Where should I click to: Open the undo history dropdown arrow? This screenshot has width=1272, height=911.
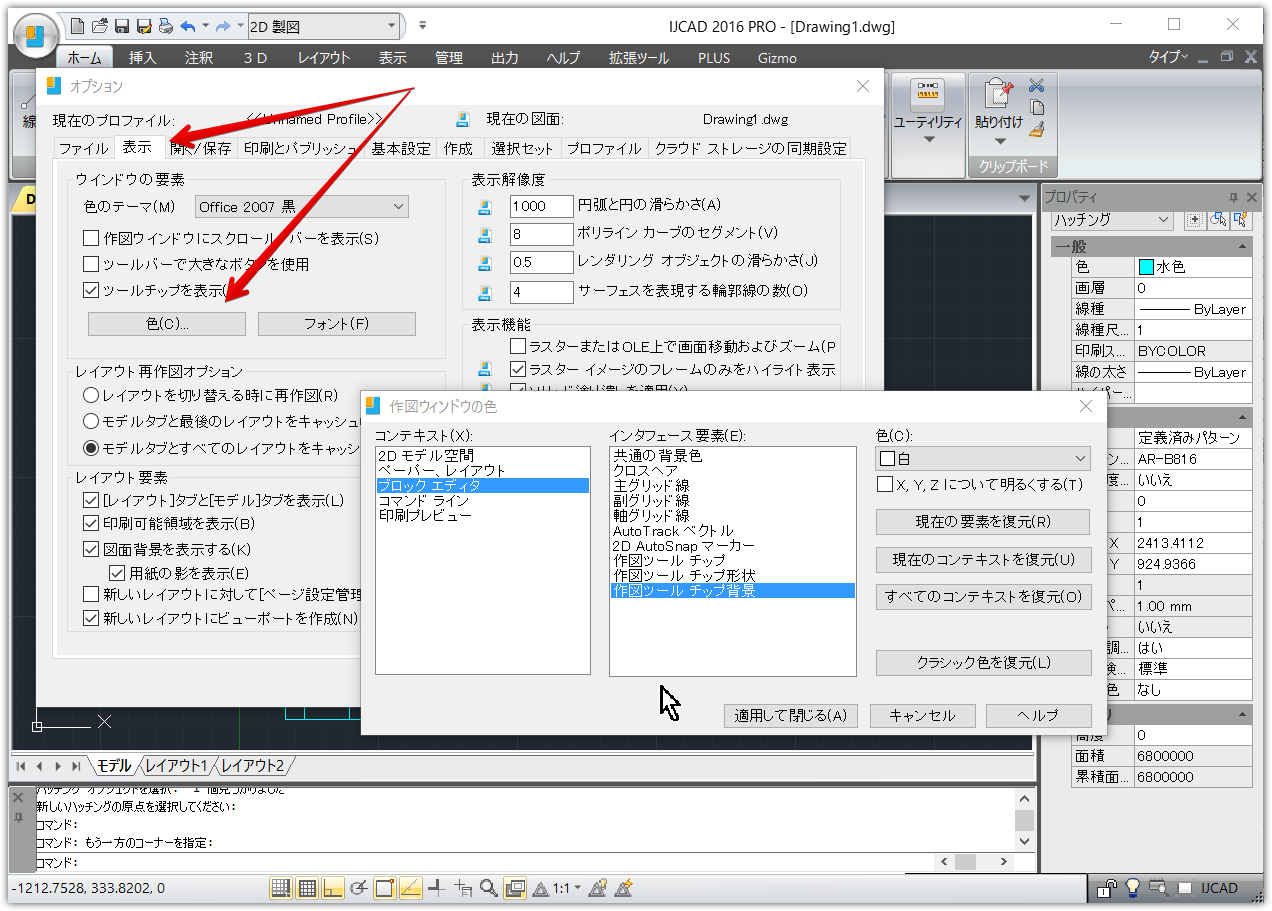[205, 26]
